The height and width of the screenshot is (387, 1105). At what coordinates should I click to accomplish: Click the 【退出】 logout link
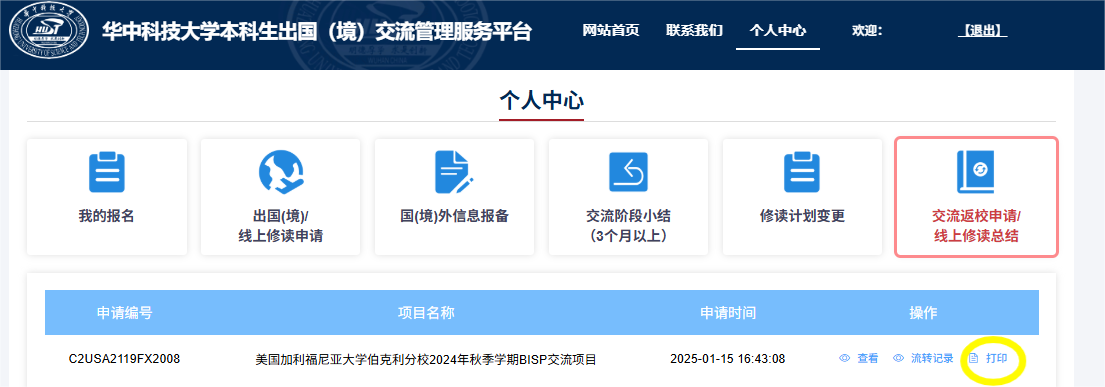982,31
